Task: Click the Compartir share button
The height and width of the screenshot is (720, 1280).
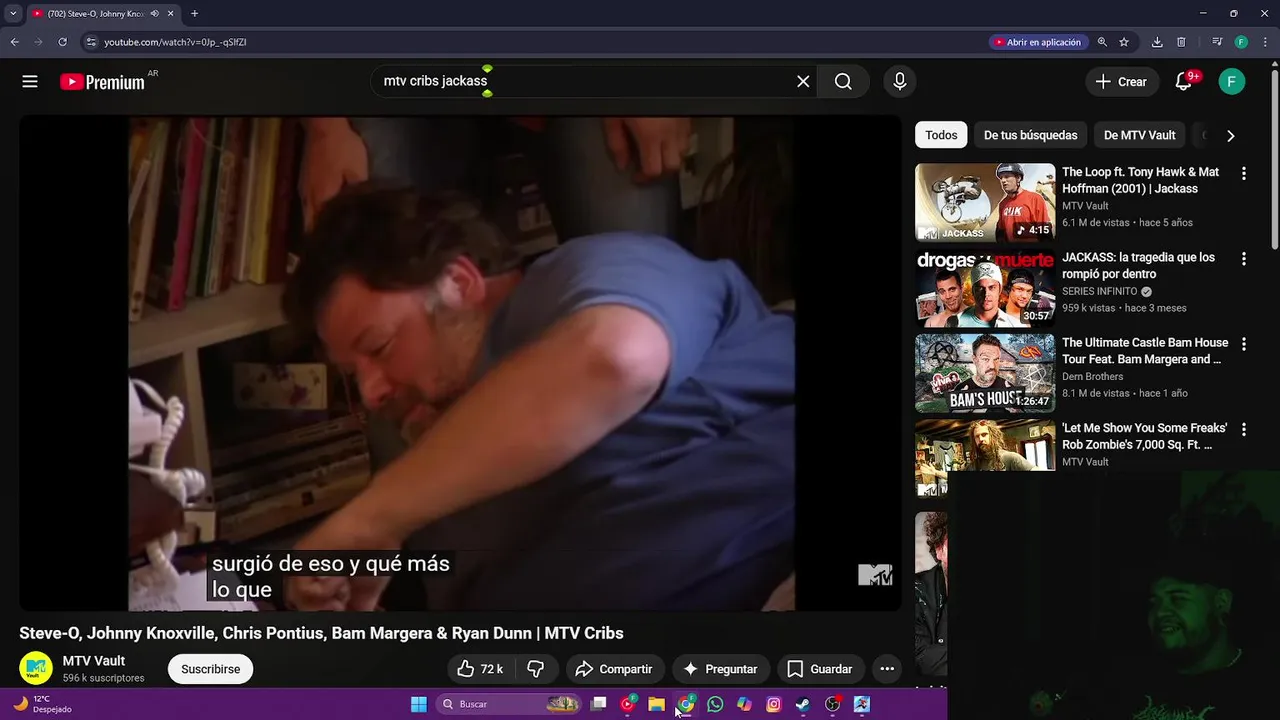Action: 615,669
